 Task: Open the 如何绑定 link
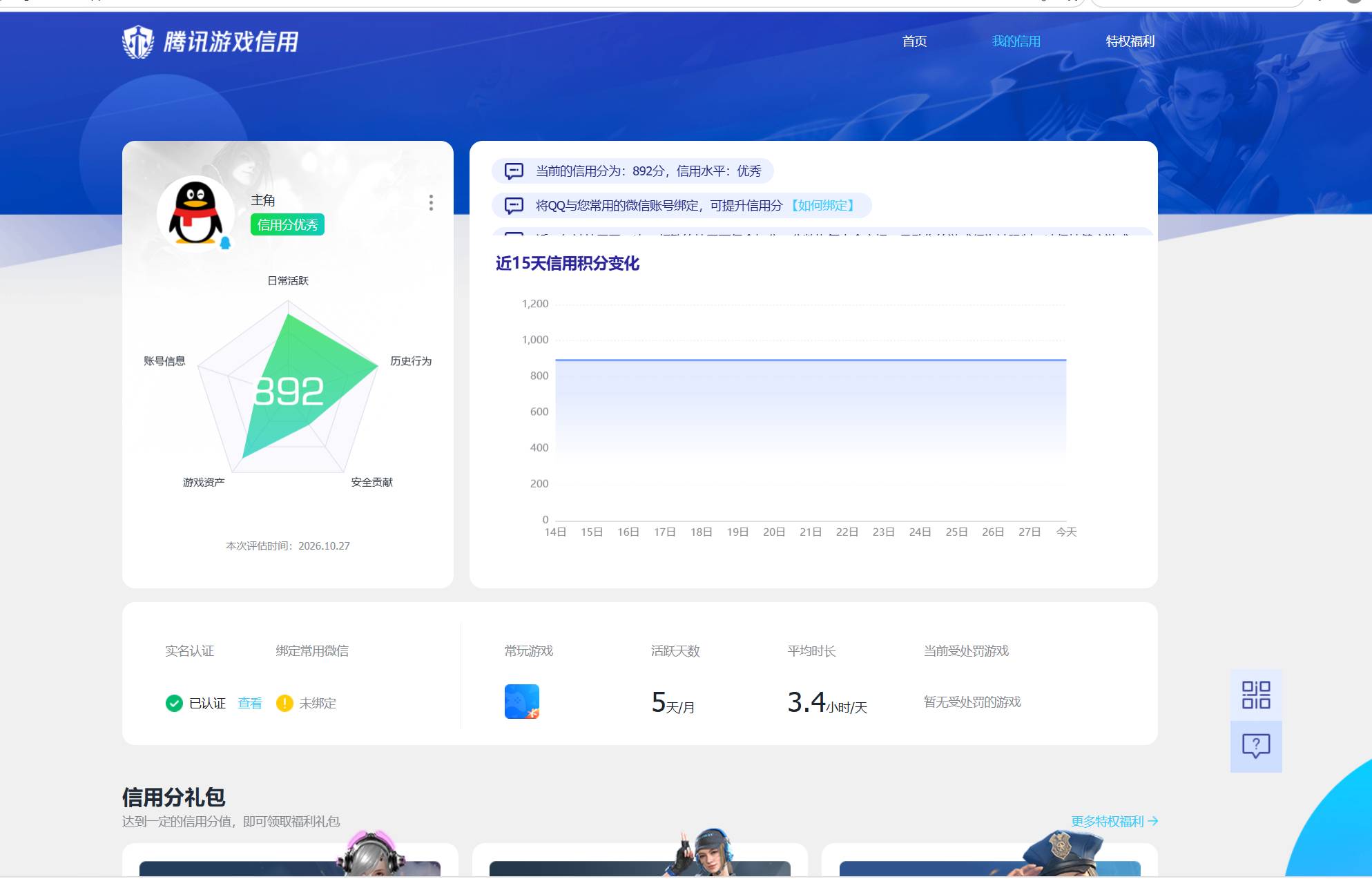(823, 205)
